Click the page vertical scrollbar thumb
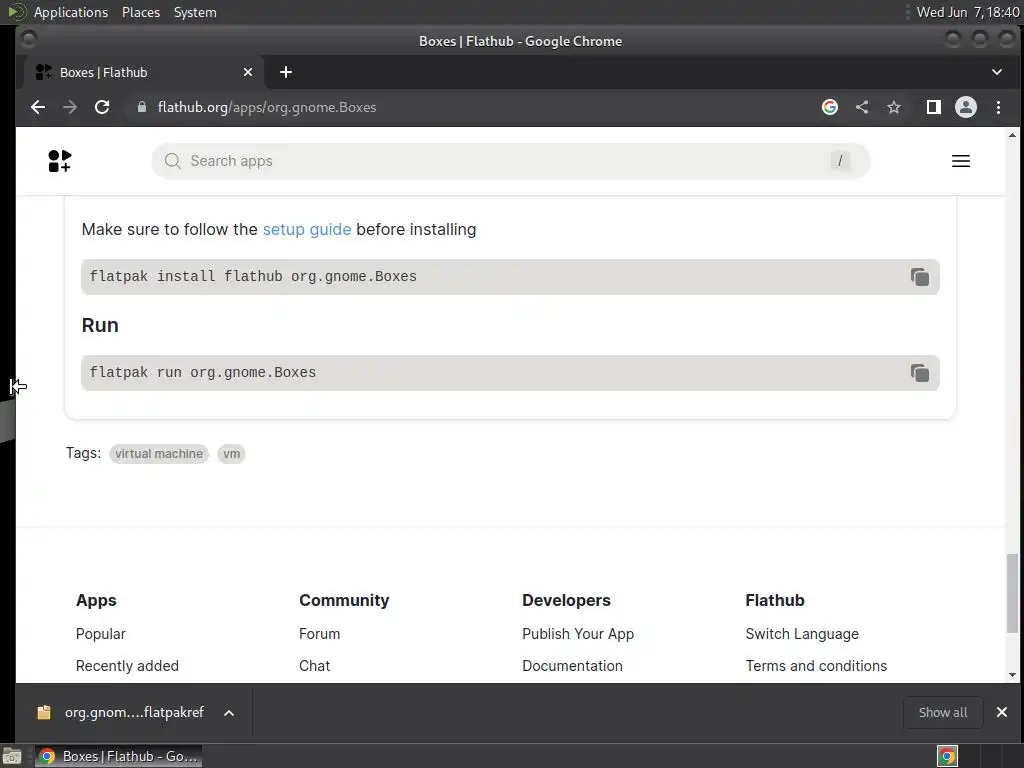The width and height of the screenshot is (1024, 768). [1012, 593]
